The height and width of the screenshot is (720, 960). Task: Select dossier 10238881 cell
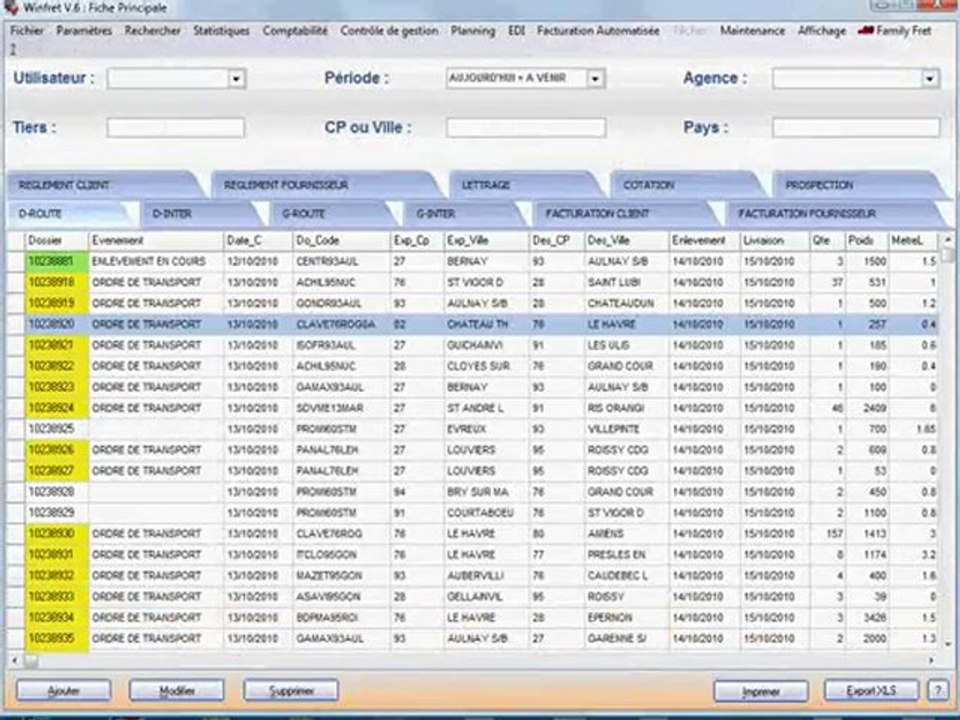pyautogui.click(x=57, y=261)
